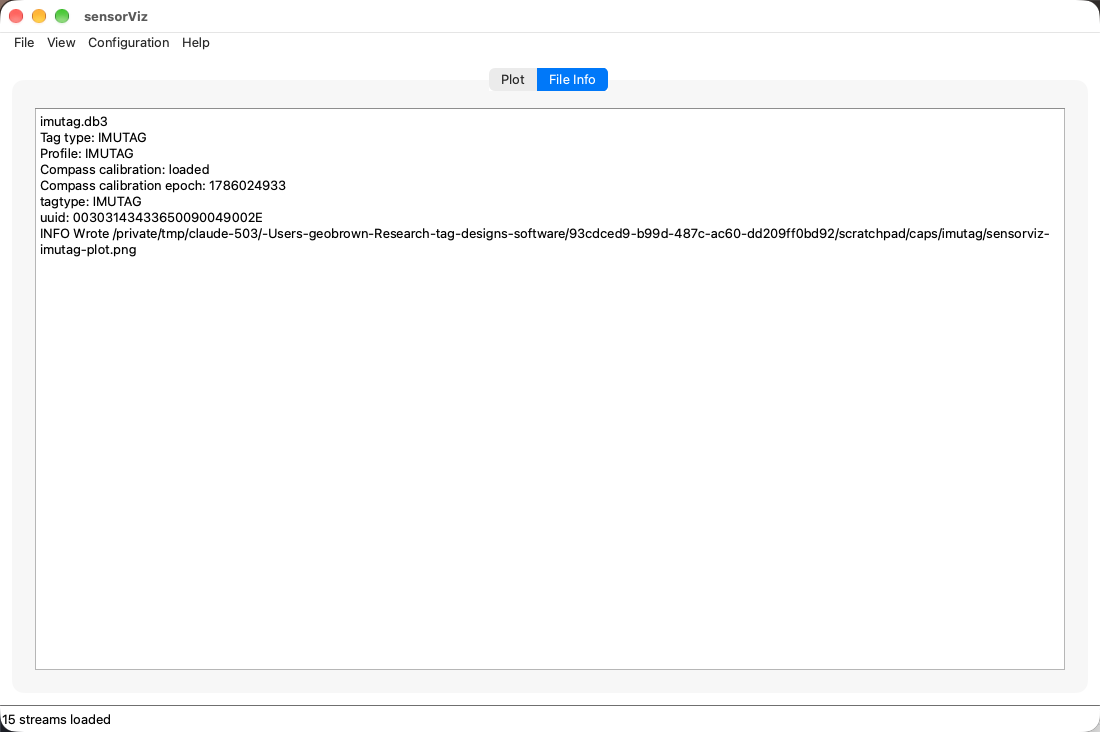This screenshot has height=732, width=1100.
Task: Click 'Compass calibration: loaded' text
Action: point(125,170)
